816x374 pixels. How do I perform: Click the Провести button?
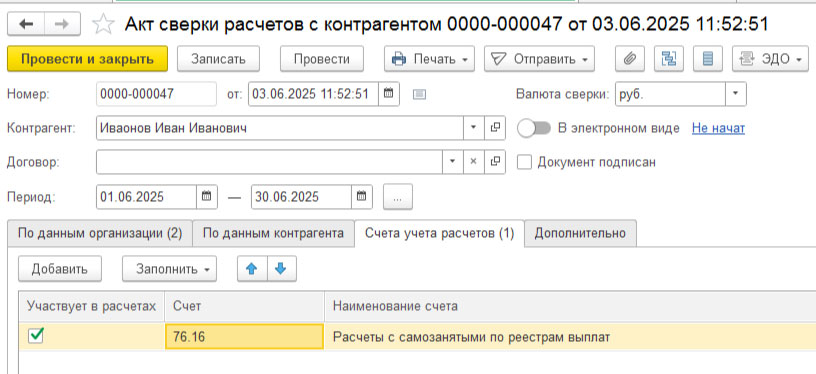(322, 59)
